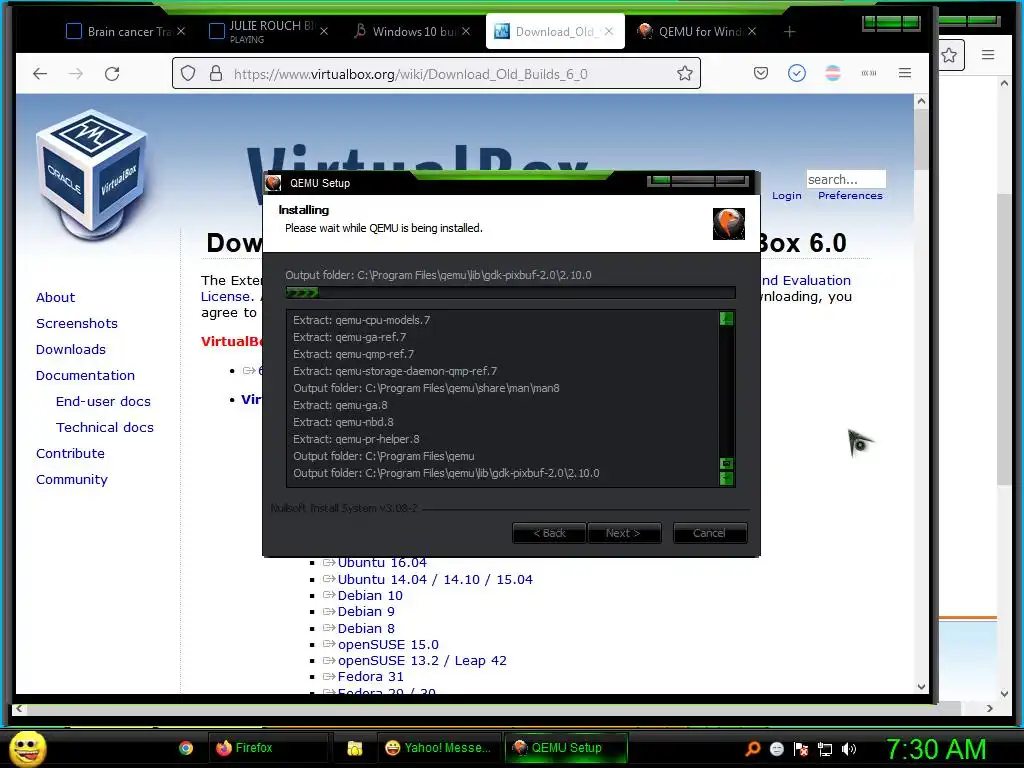Click the QEMU logo in the installer header

point(728,224)
